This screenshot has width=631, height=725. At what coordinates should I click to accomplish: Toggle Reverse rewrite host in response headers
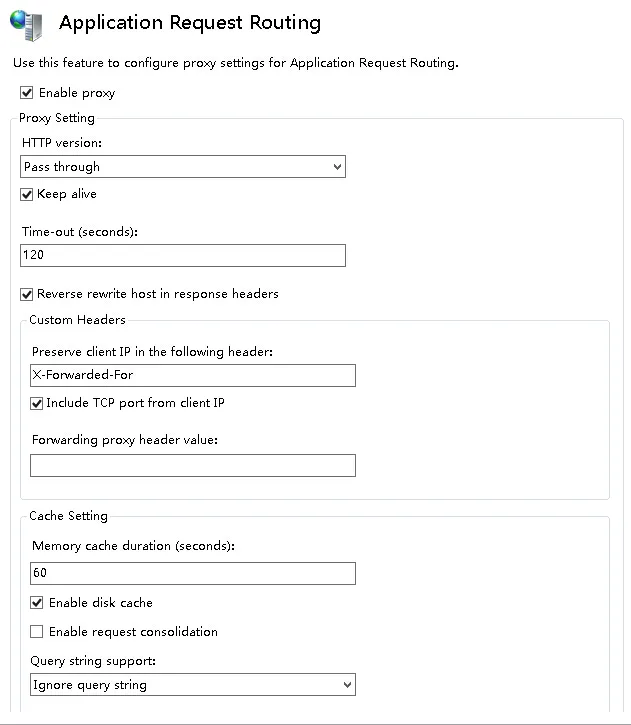click(27, 294)
